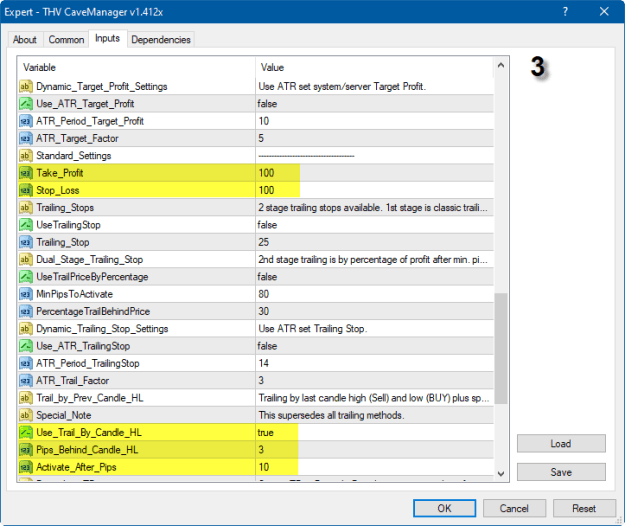Select the Special_Note variable name
Viewport: 625px width, 526px height.
(x=64, y=415)
